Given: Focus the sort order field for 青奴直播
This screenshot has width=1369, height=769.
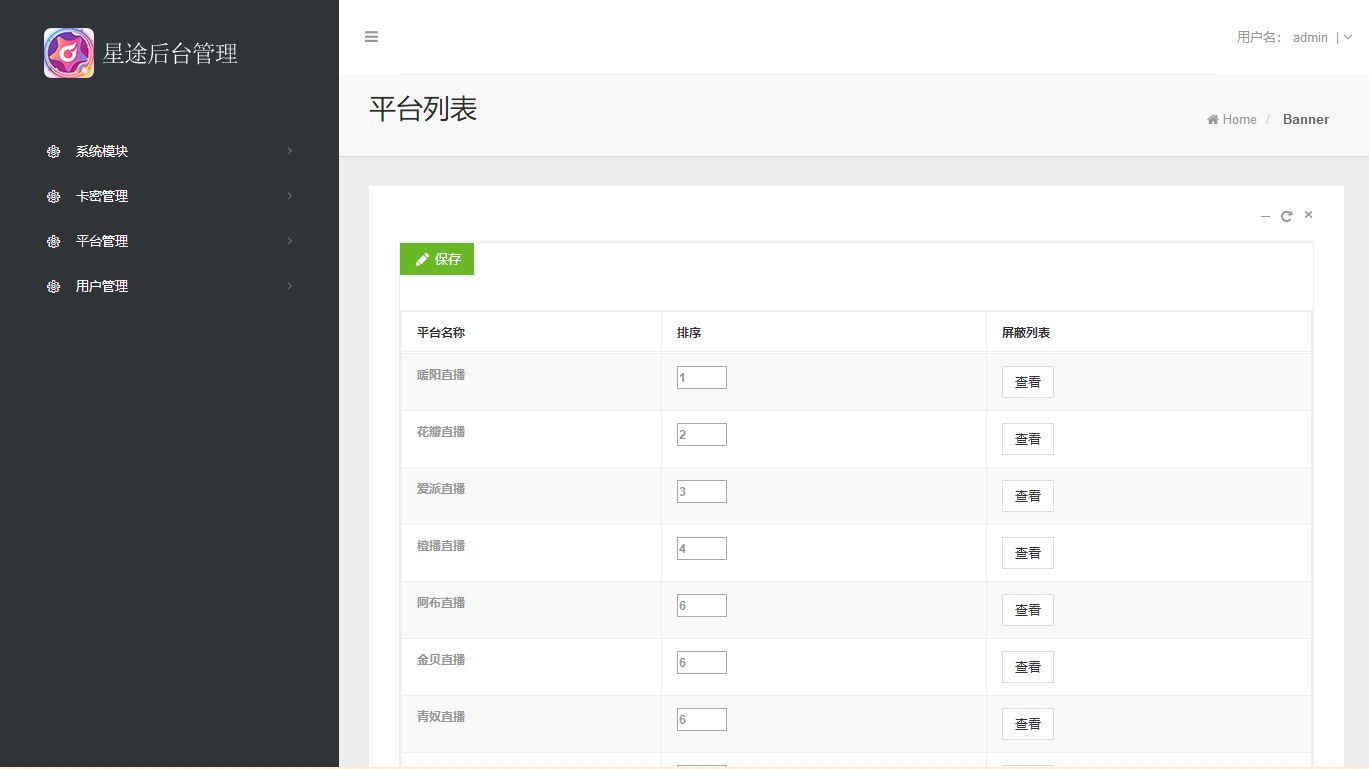Looking at the screenshot, I should tap(702, 720).
